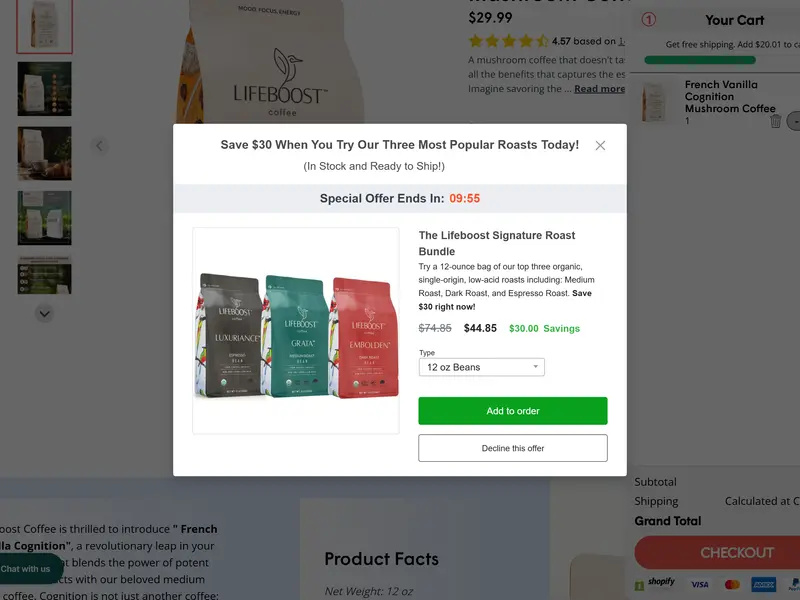Expand description via the Read more link
The height and width of the screenshot is (600, 800).
(x=599, y=89)
